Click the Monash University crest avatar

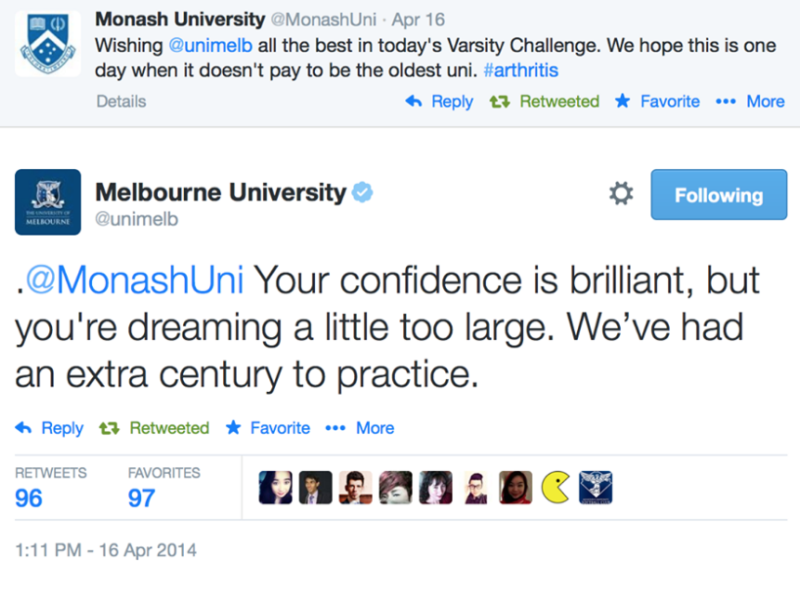click(x=47, y=45)
